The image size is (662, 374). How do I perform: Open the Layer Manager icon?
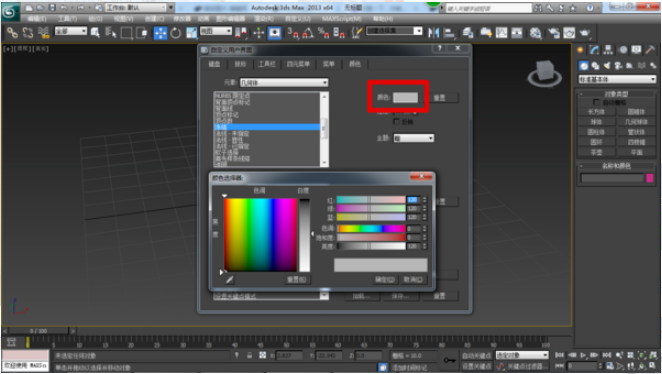pos(467,33)
